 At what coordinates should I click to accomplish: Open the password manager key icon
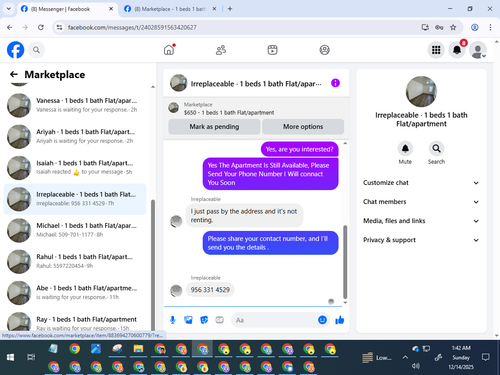[439, 27]
